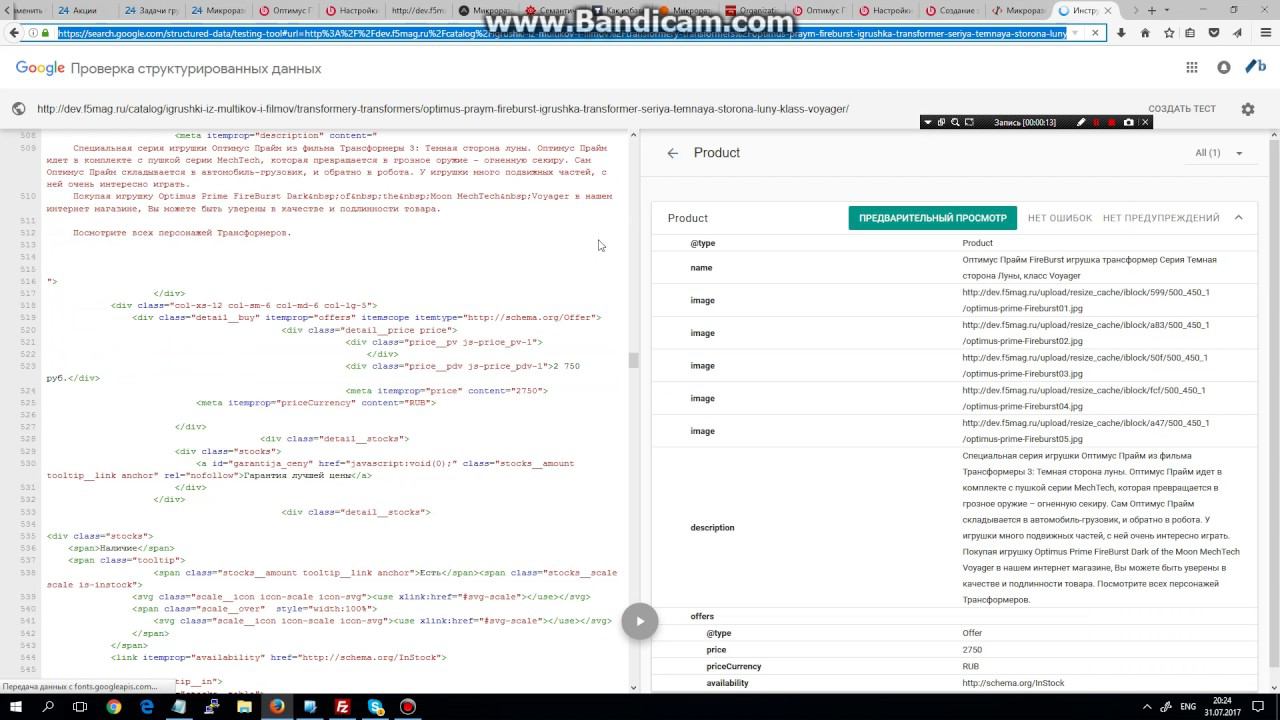This screenshot has height=720, width=1280.
Task: Click the НЕТ ОШИБОК label
Action: [x=1060, y=218]
